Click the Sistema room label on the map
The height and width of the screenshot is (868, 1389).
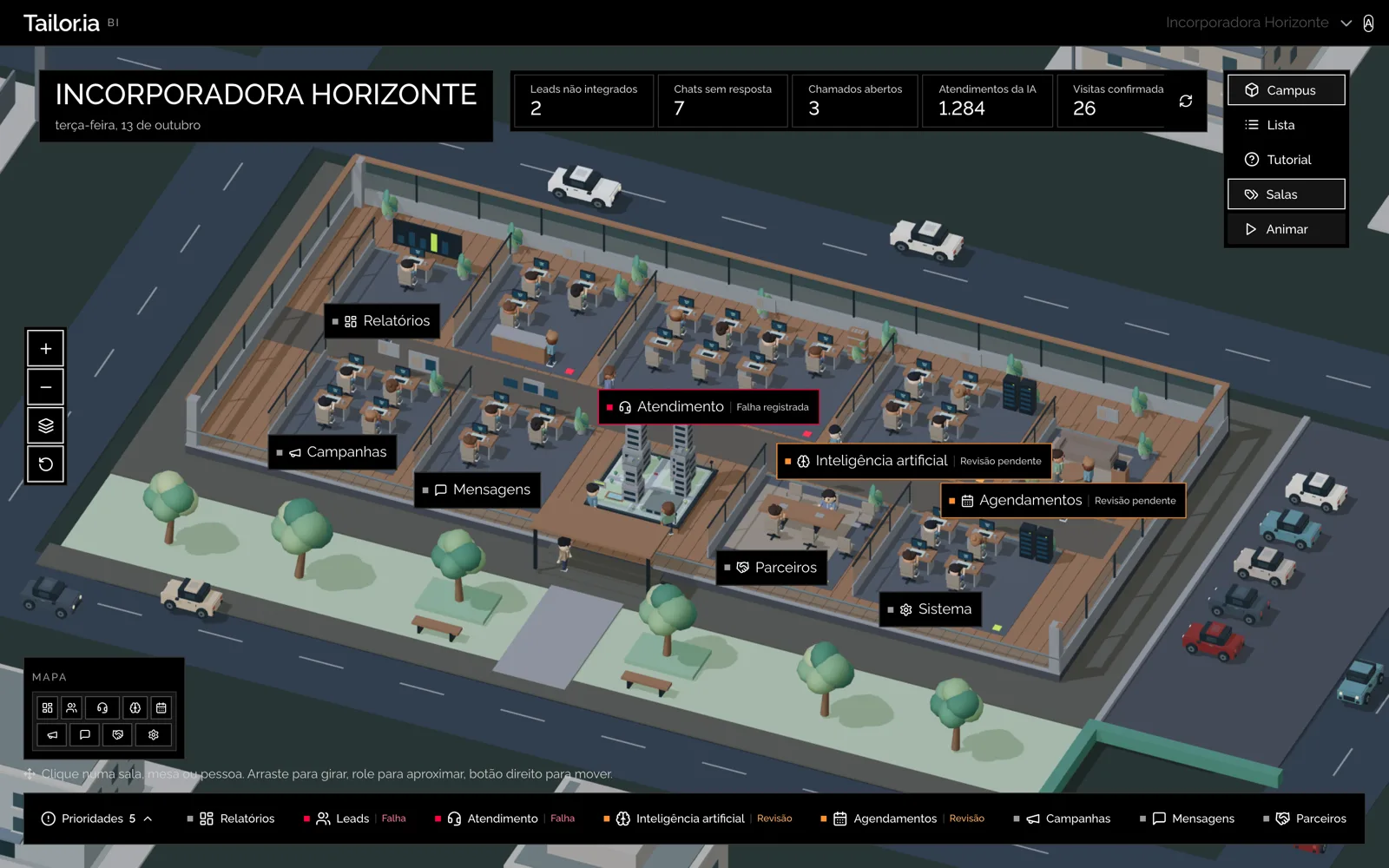tap(931, 609)
